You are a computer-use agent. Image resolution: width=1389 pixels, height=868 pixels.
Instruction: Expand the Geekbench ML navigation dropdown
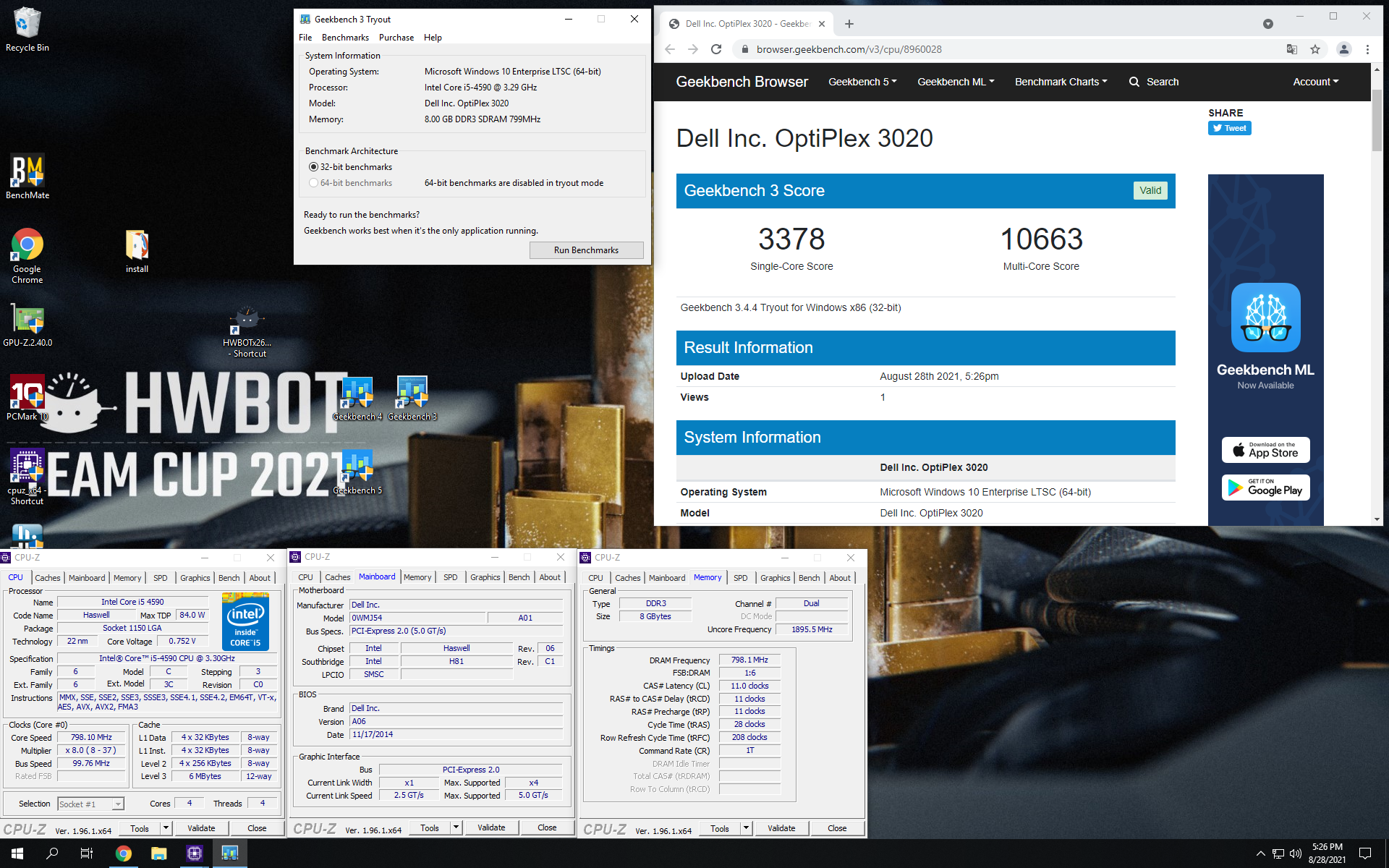click(x=956, y=82)
